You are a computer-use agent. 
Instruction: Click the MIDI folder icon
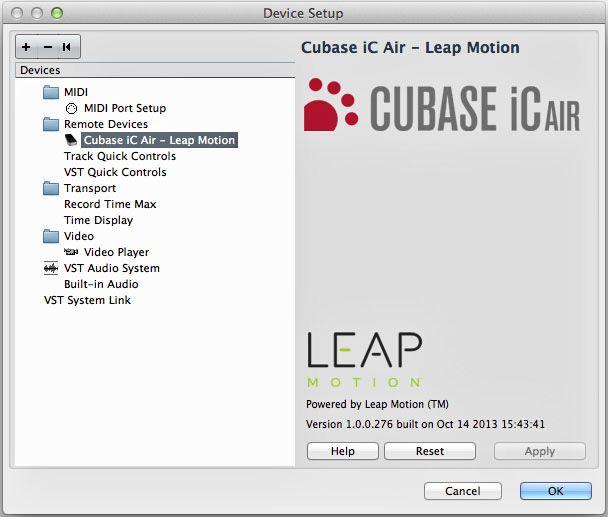pyautogui.click(x=51, y=92)
